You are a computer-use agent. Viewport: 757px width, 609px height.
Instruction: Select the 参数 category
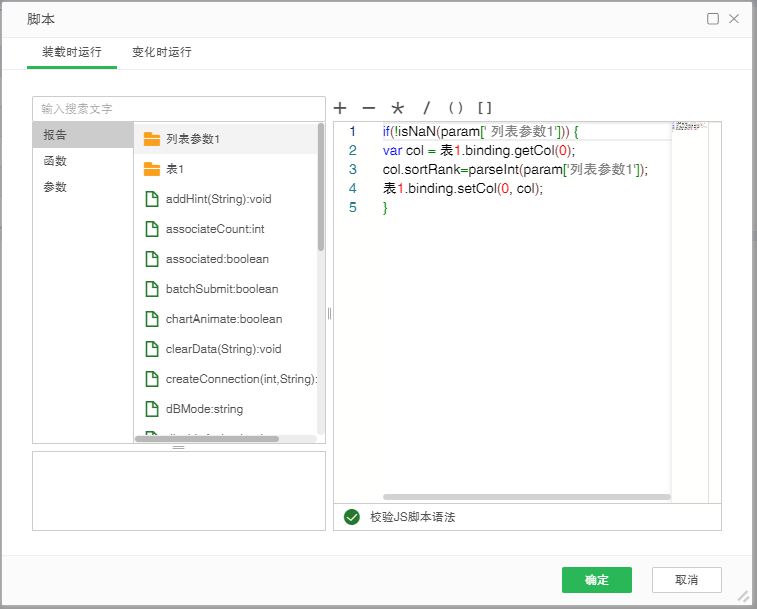point(55,187)
